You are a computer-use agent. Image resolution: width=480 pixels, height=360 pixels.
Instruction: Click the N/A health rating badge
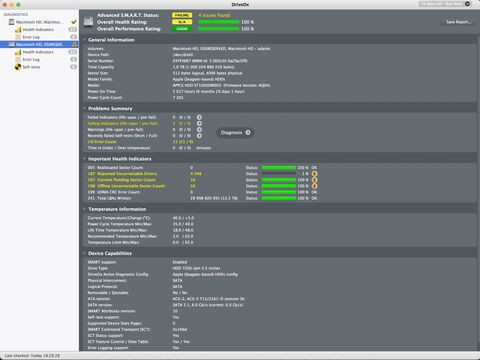click(182, 22)
